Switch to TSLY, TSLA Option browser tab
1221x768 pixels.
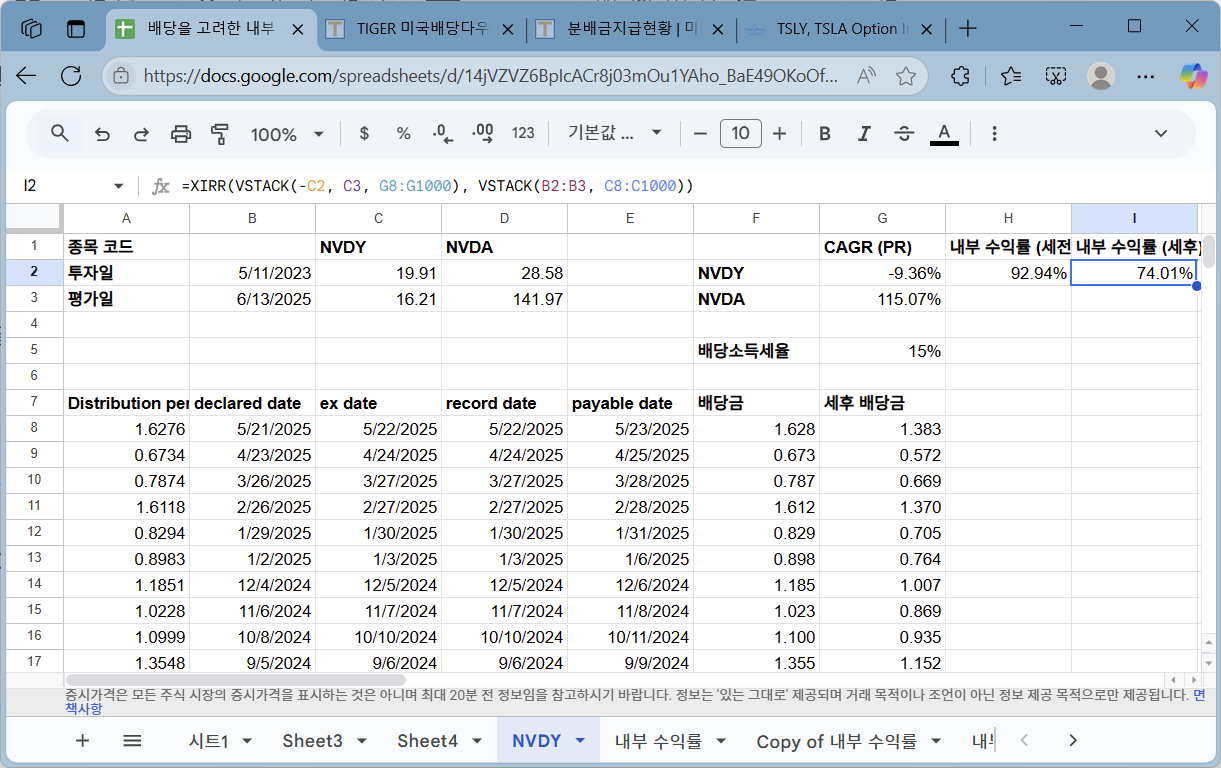click(x=840, y=29)
